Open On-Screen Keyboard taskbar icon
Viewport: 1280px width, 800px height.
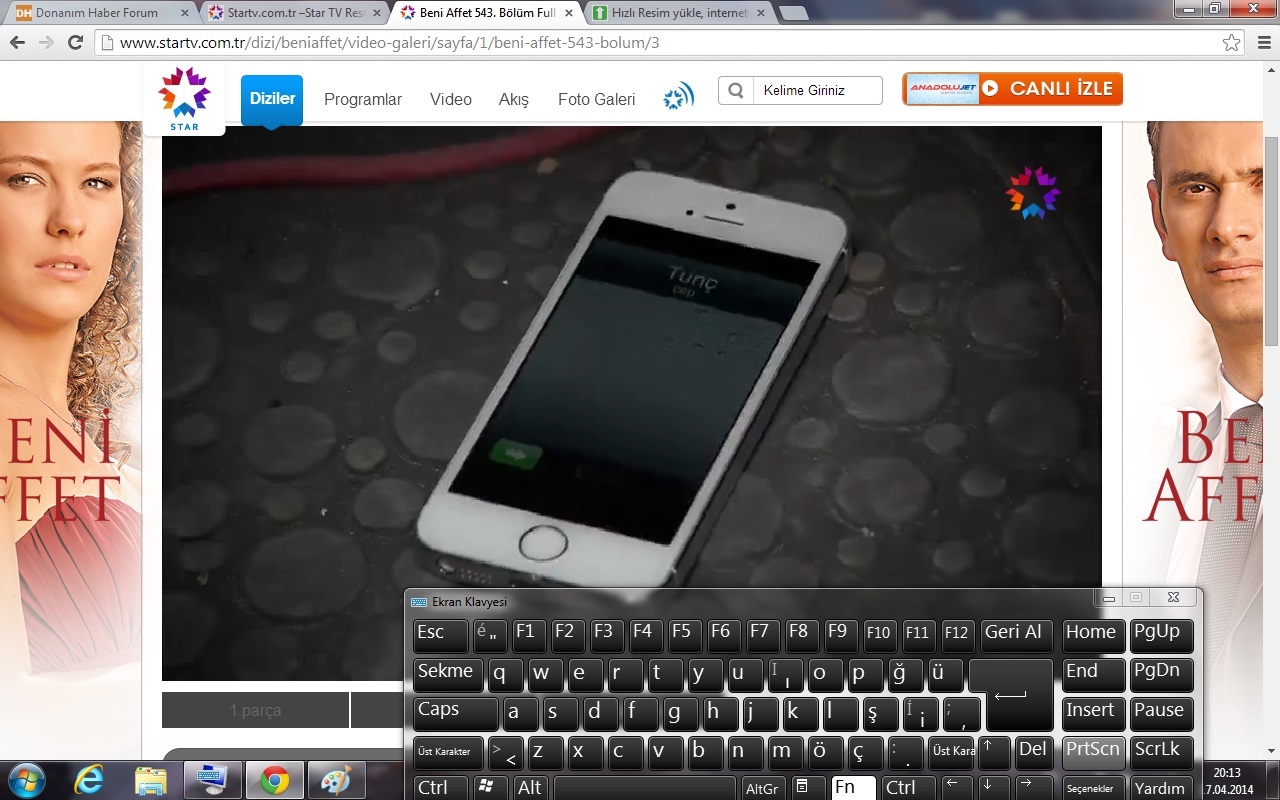point(213,780)
